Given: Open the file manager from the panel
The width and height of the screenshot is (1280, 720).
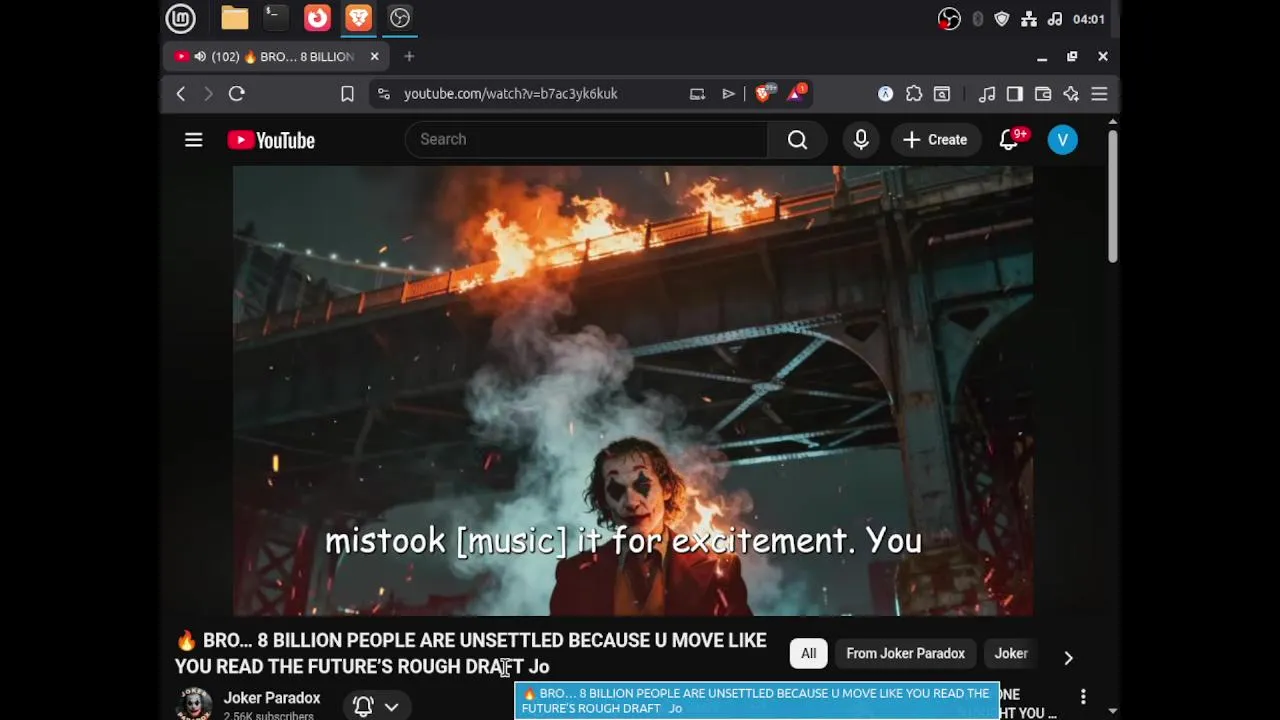Looking at the screenshot, I should pyautogui.click(x=234, y=18).
